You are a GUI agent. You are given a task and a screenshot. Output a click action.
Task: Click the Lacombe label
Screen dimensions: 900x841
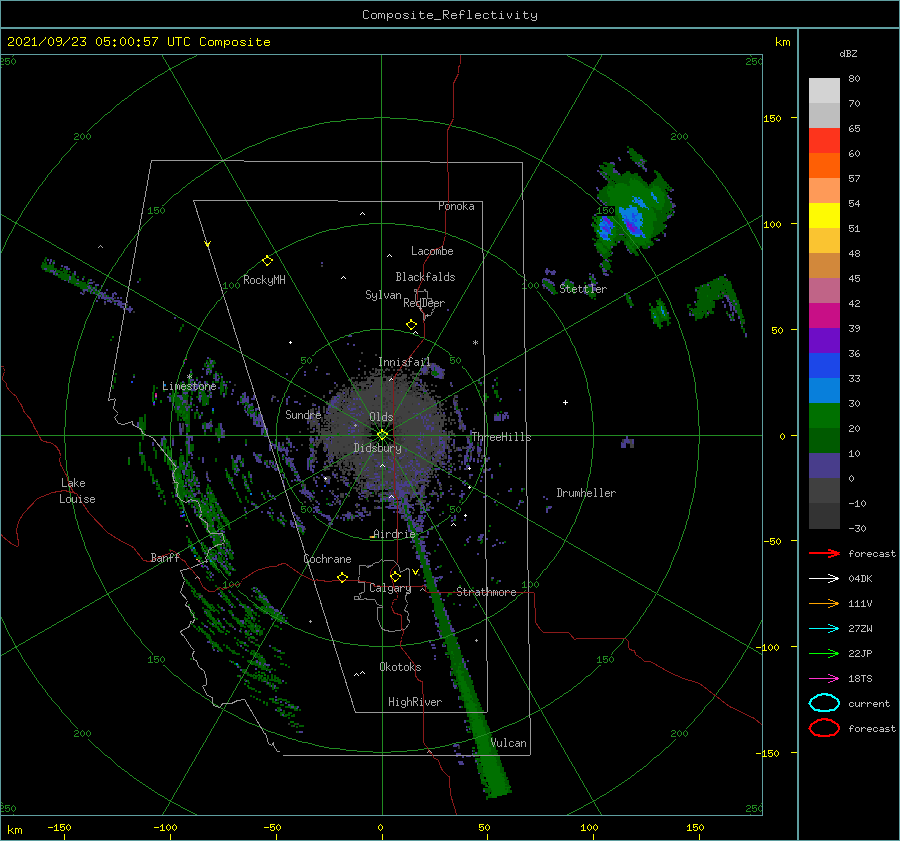click(432, 251)
